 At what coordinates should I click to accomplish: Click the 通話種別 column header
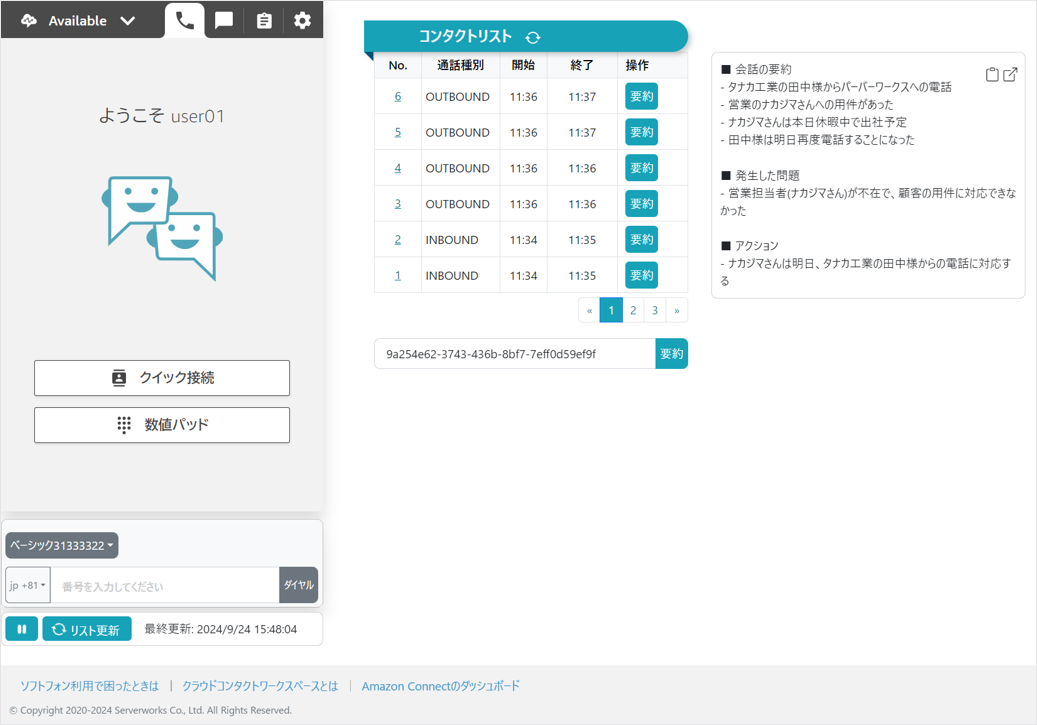pyautogui.click(x=460, y=65)
